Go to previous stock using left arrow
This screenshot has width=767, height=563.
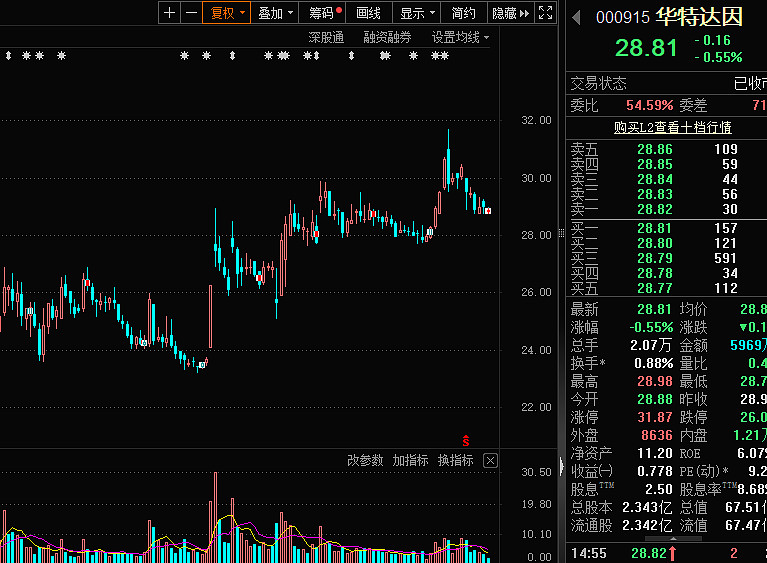[x=576, y=17]
